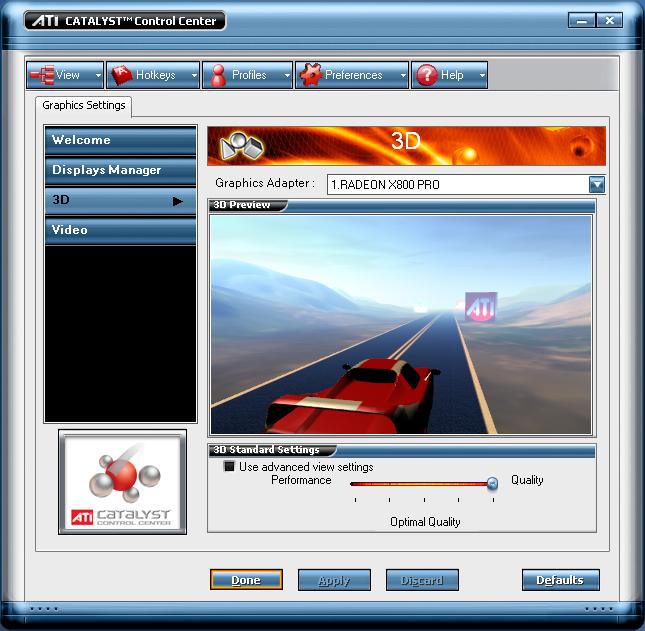Image resolution: width=645 pixels, height=631 pixels.
Task: Select the 3D section
Action: 120,201
